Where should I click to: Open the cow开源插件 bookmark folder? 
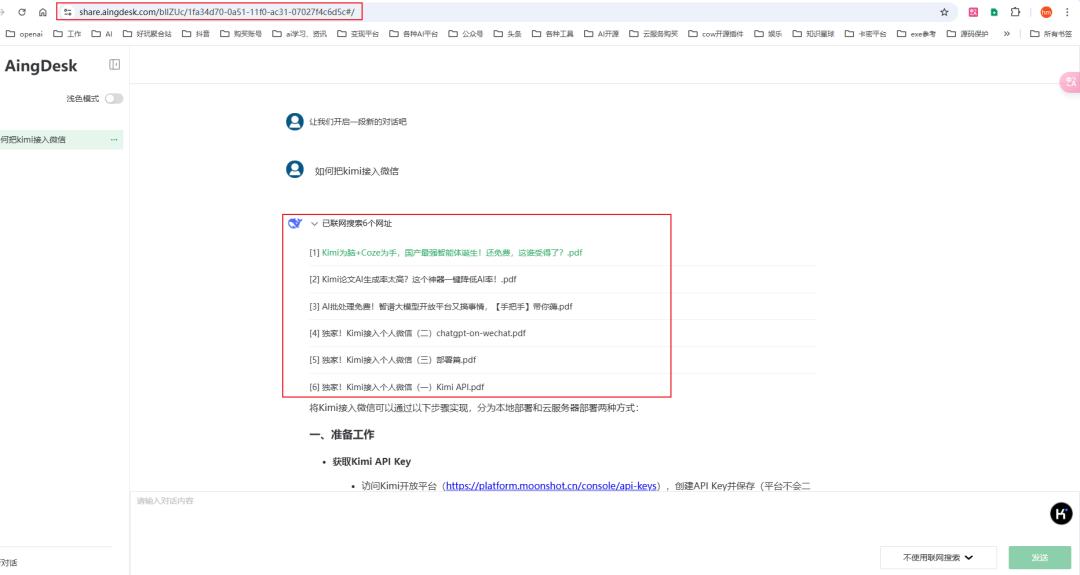(x=716, y=34)
